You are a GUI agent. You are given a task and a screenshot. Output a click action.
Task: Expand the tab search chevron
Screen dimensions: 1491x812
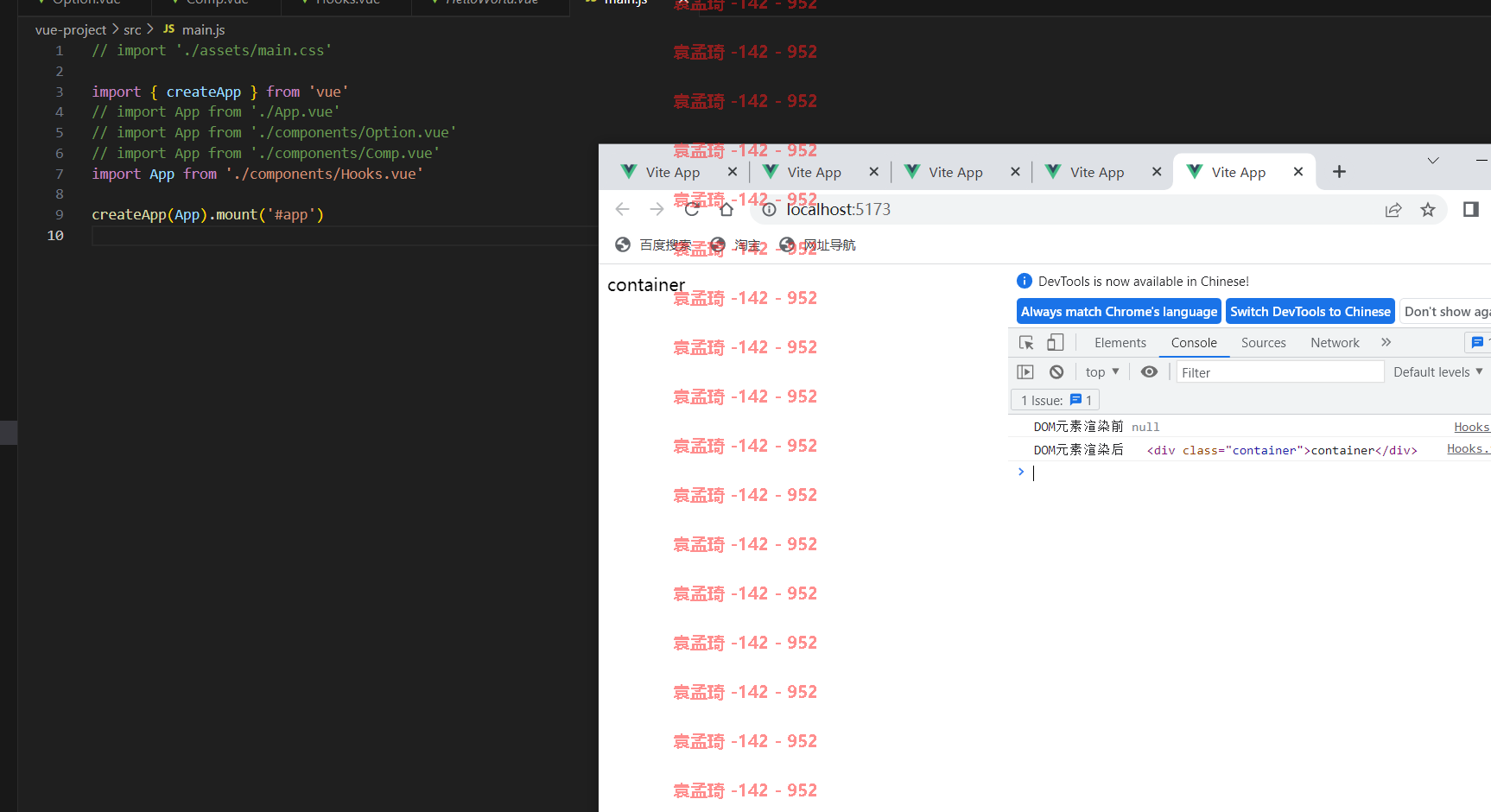click(x=1433, y=161)
